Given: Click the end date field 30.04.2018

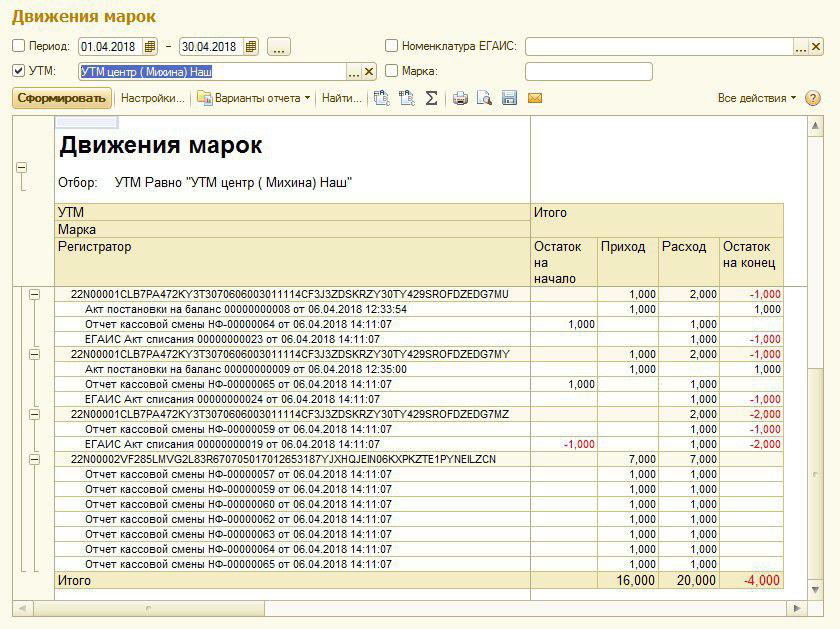Looking at the screenshot, I should (x=212, y=47).
